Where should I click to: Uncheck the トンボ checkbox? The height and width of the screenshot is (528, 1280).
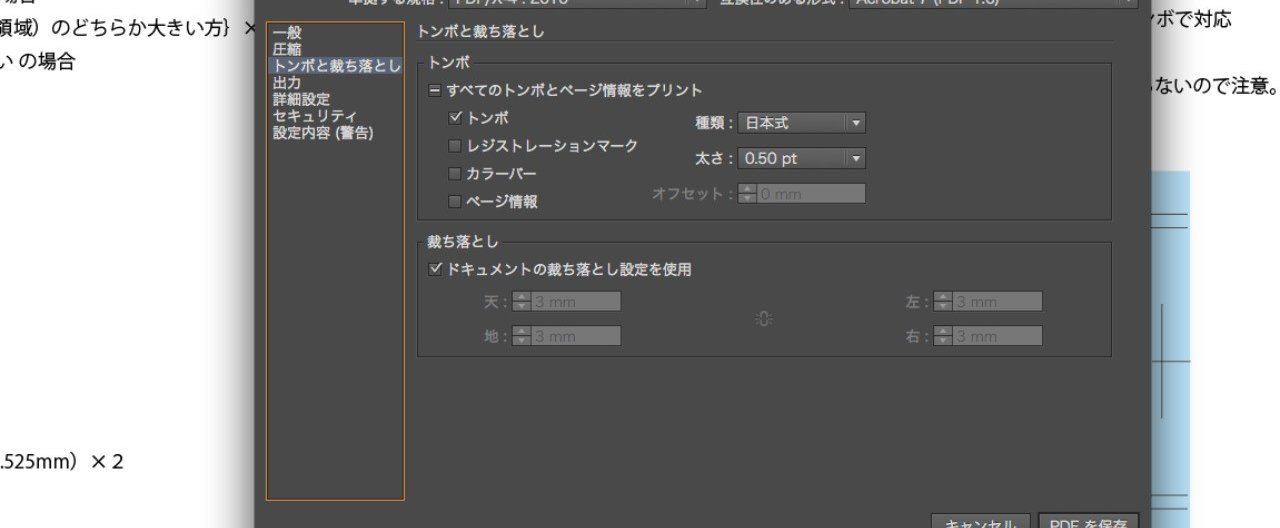pyautogui.click(x=455, y=117)
